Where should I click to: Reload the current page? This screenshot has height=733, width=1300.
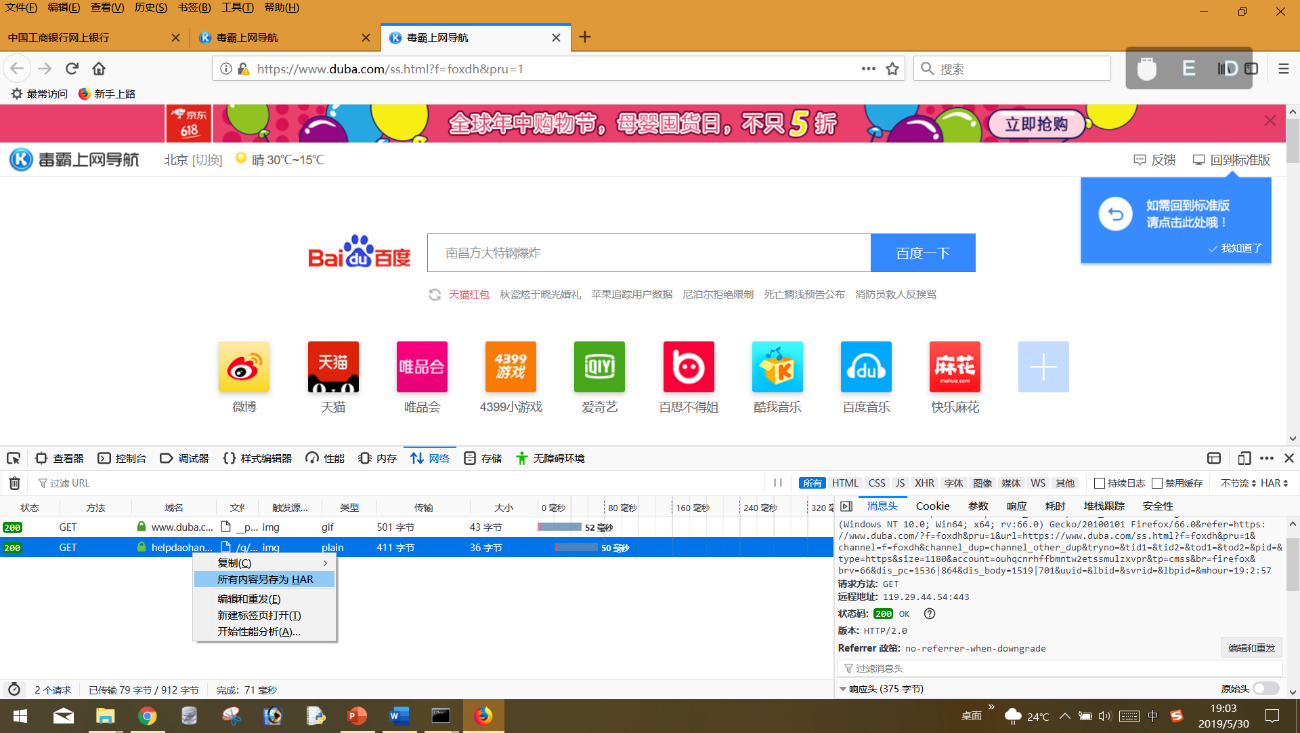click(x=72, y=68)
